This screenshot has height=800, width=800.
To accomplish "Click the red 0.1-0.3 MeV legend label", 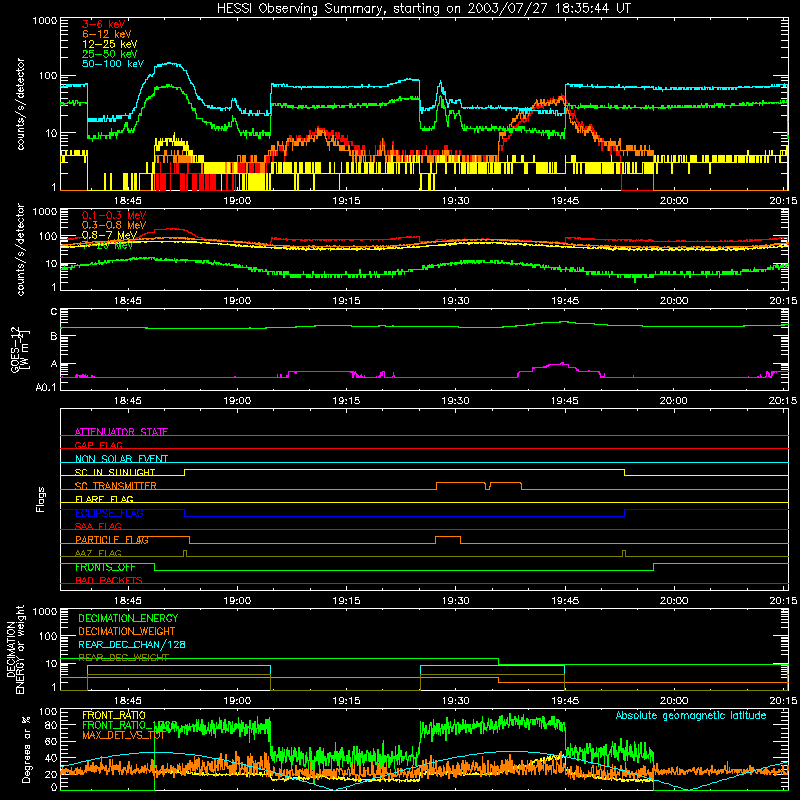I will click(113, 215).
